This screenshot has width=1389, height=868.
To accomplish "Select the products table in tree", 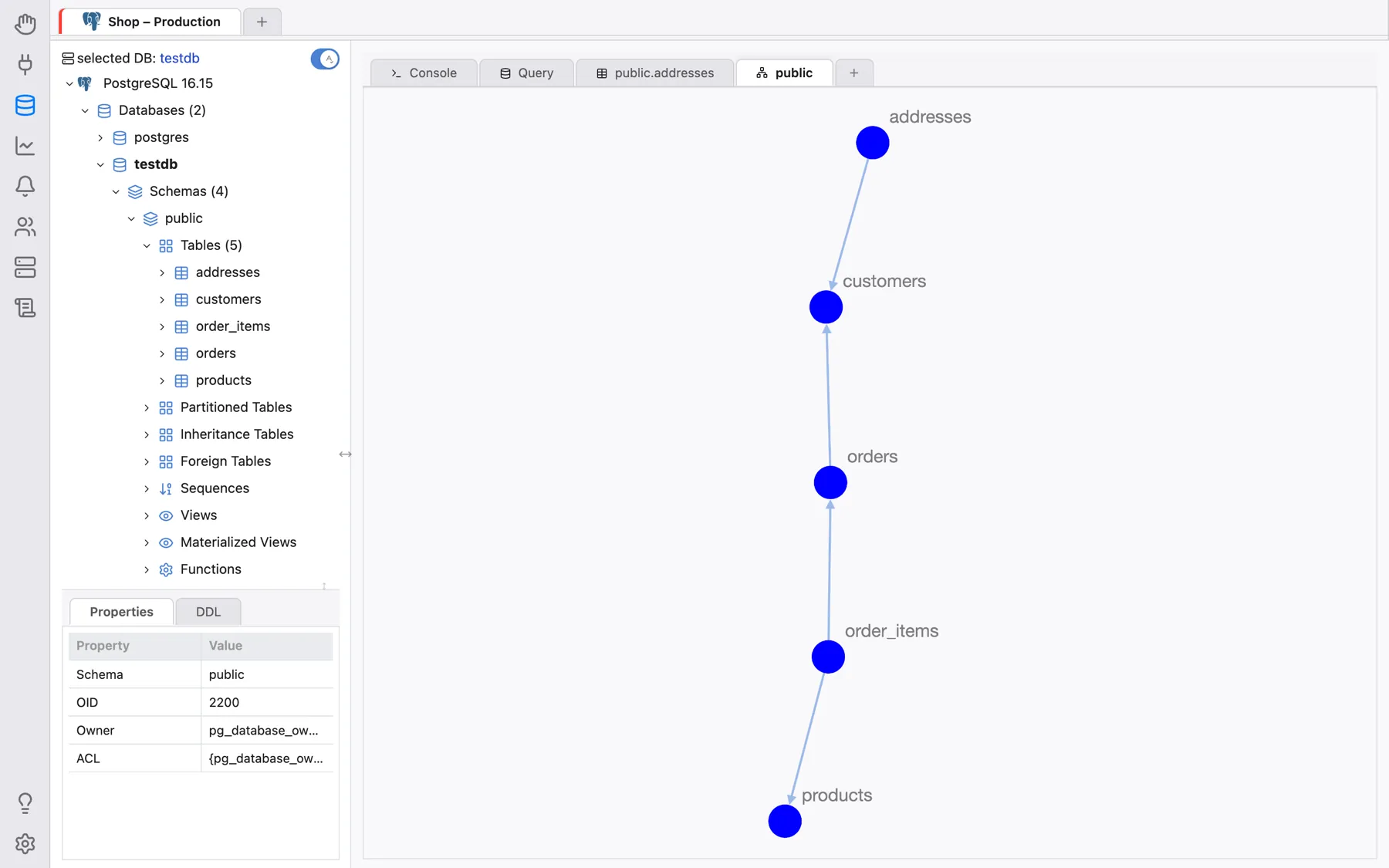I will point(224,380).
